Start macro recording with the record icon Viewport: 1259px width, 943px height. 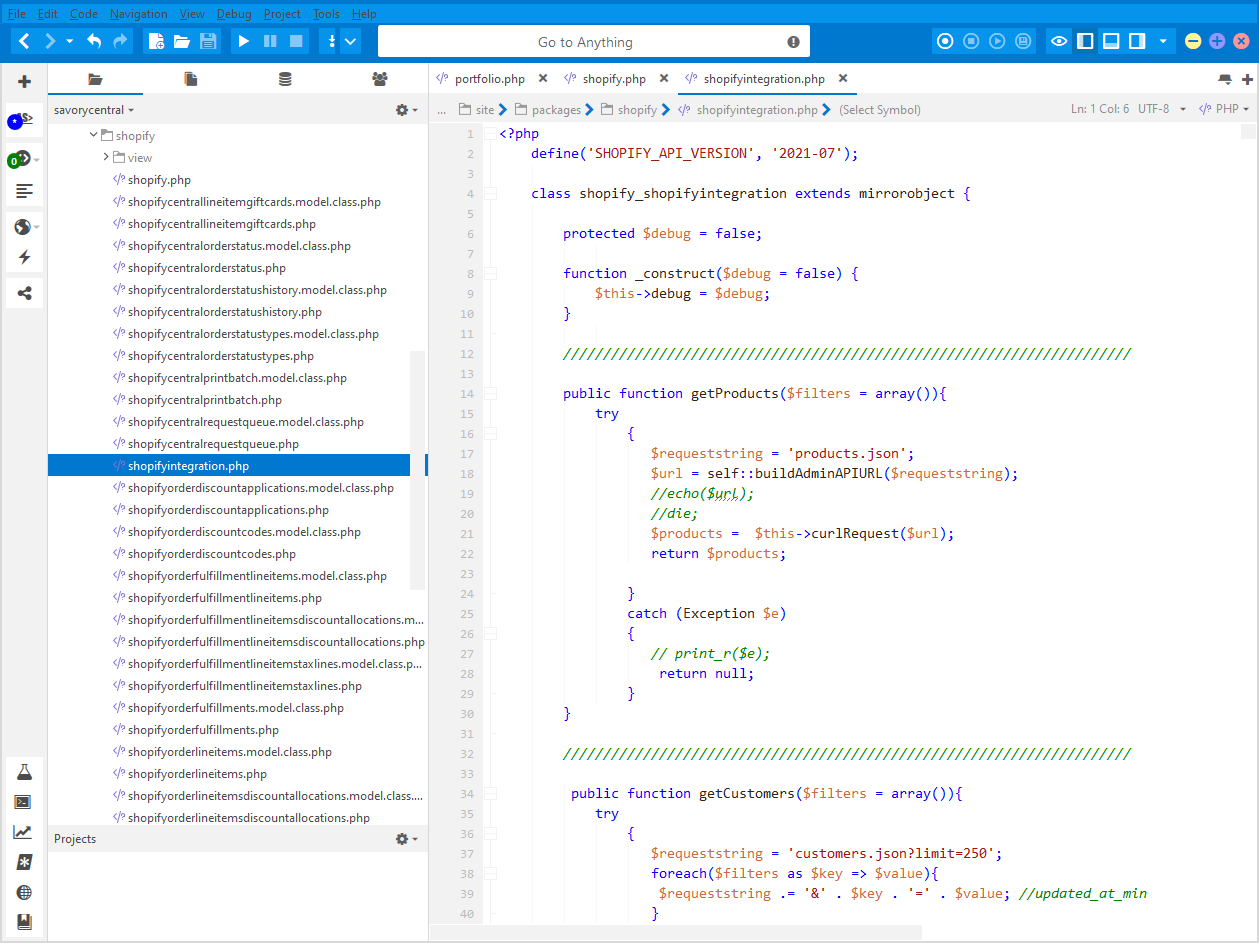click(x=945, y=41)
